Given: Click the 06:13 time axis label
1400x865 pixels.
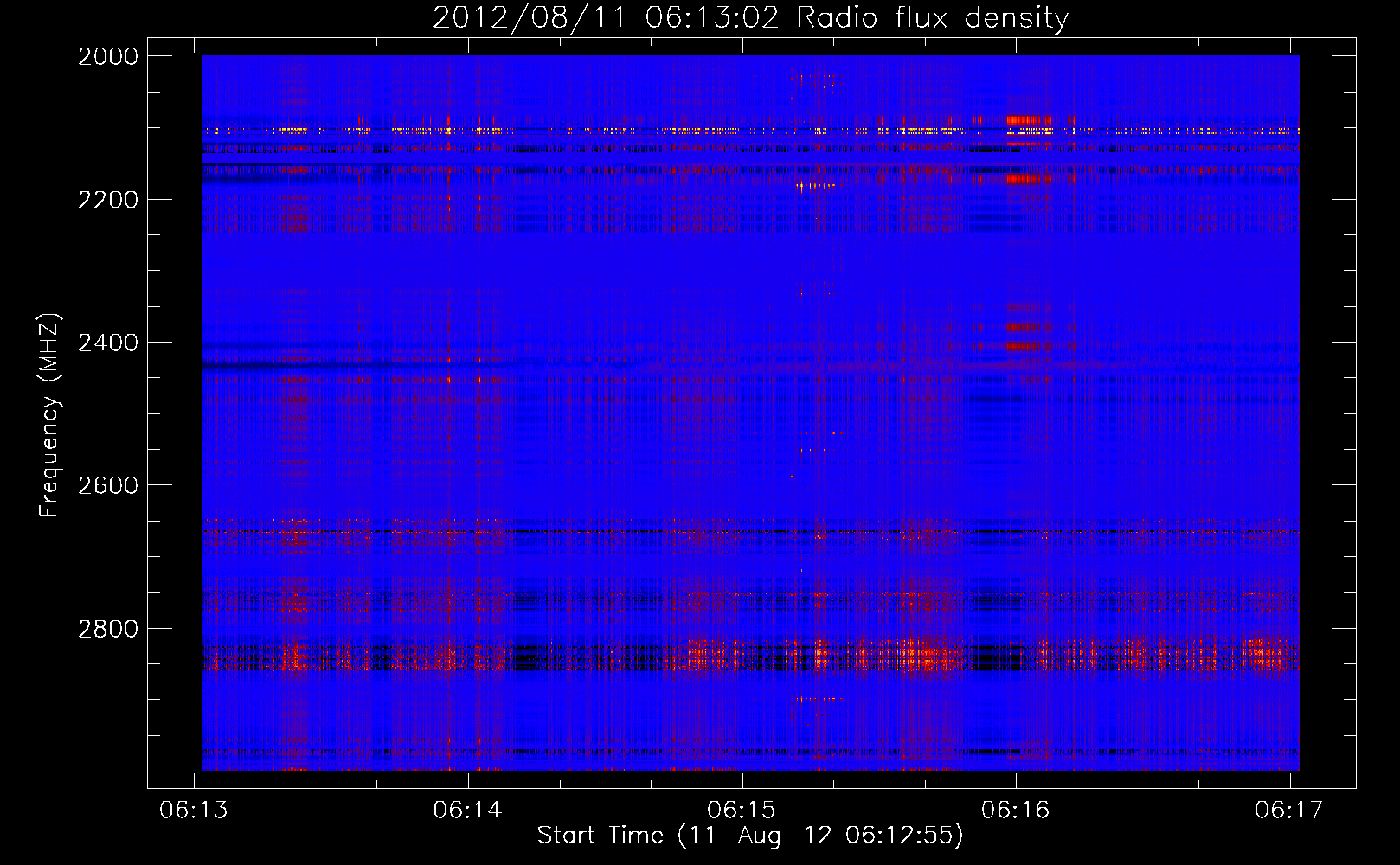Looking at the screenshot, I should click(194, 810).
